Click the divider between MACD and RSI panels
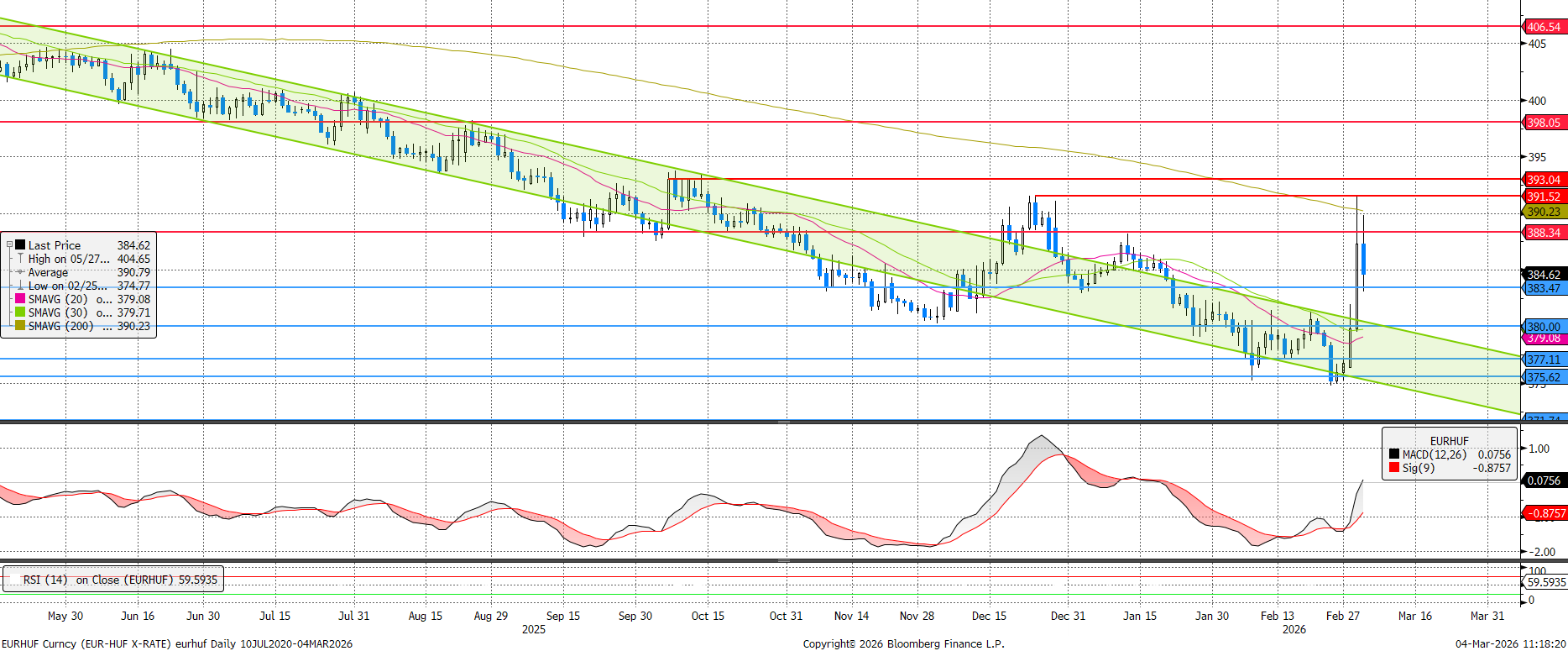 click(x=783, y=560)
